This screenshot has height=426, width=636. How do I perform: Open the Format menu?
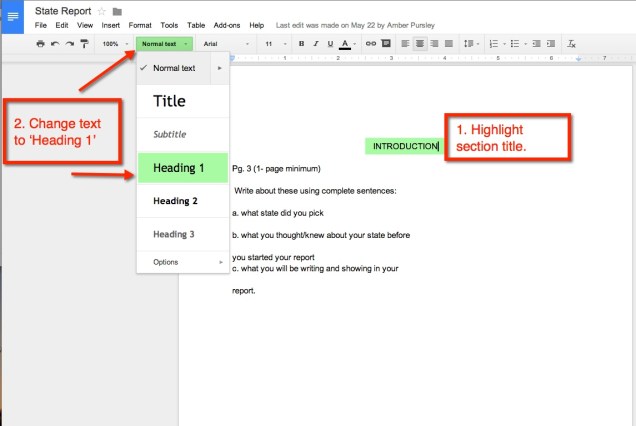(x=139, y=24)
